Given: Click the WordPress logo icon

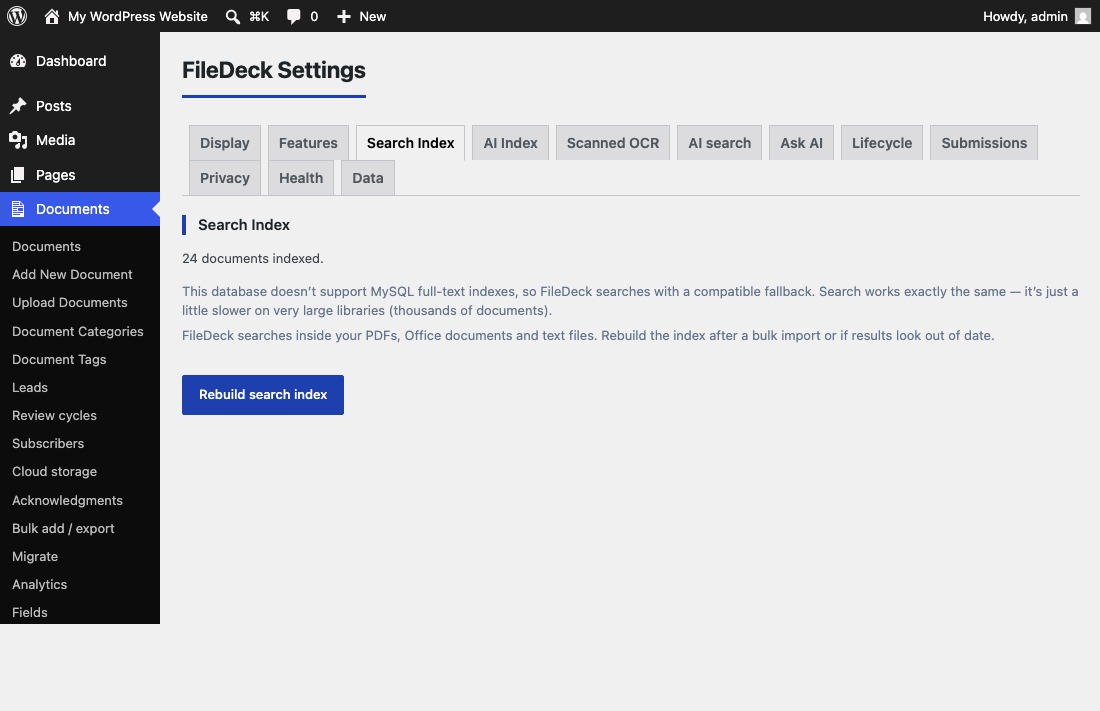Looking at the screenshot, I should (17, 16).
